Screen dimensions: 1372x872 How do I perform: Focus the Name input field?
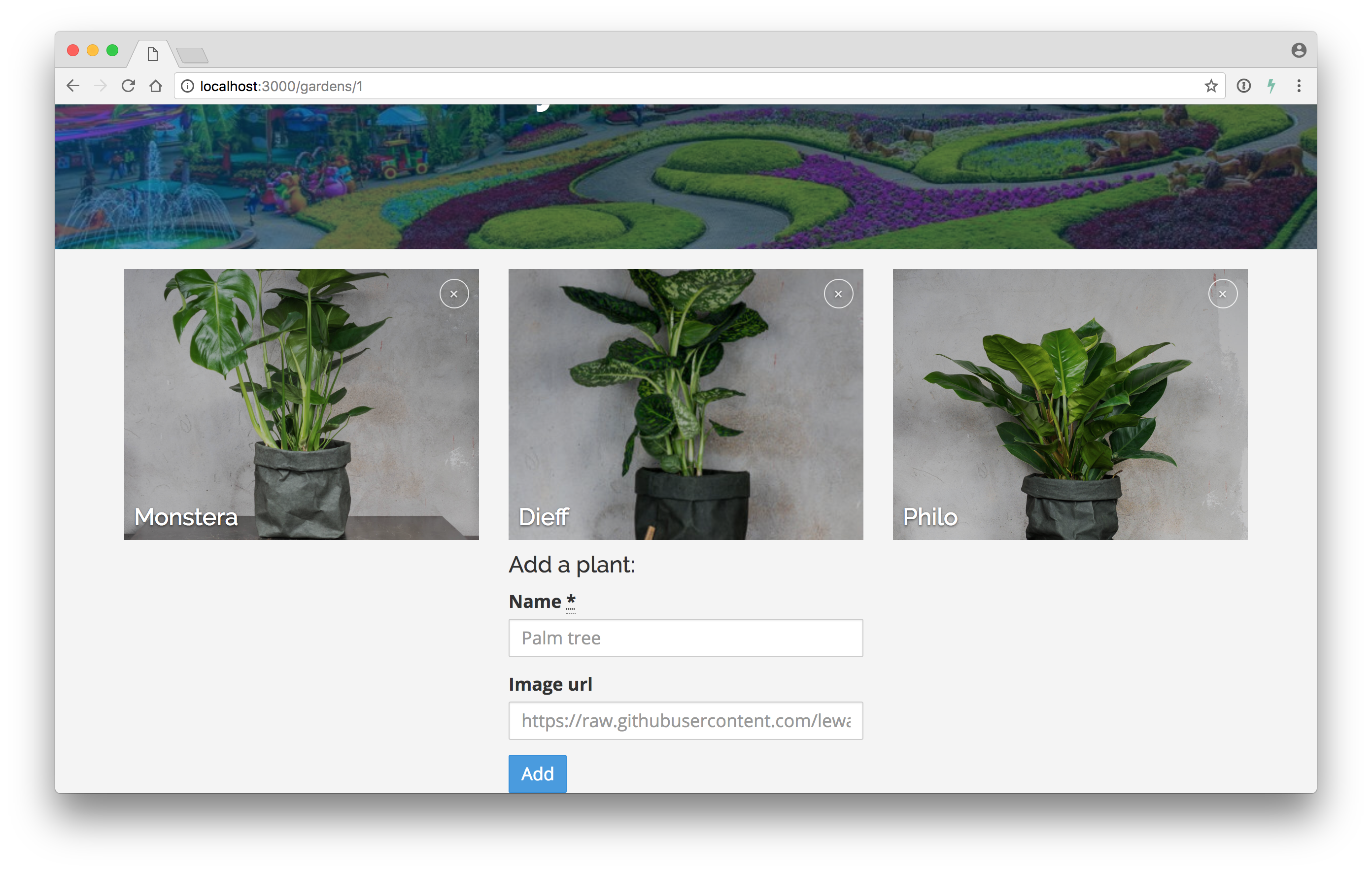pos(685,638)
